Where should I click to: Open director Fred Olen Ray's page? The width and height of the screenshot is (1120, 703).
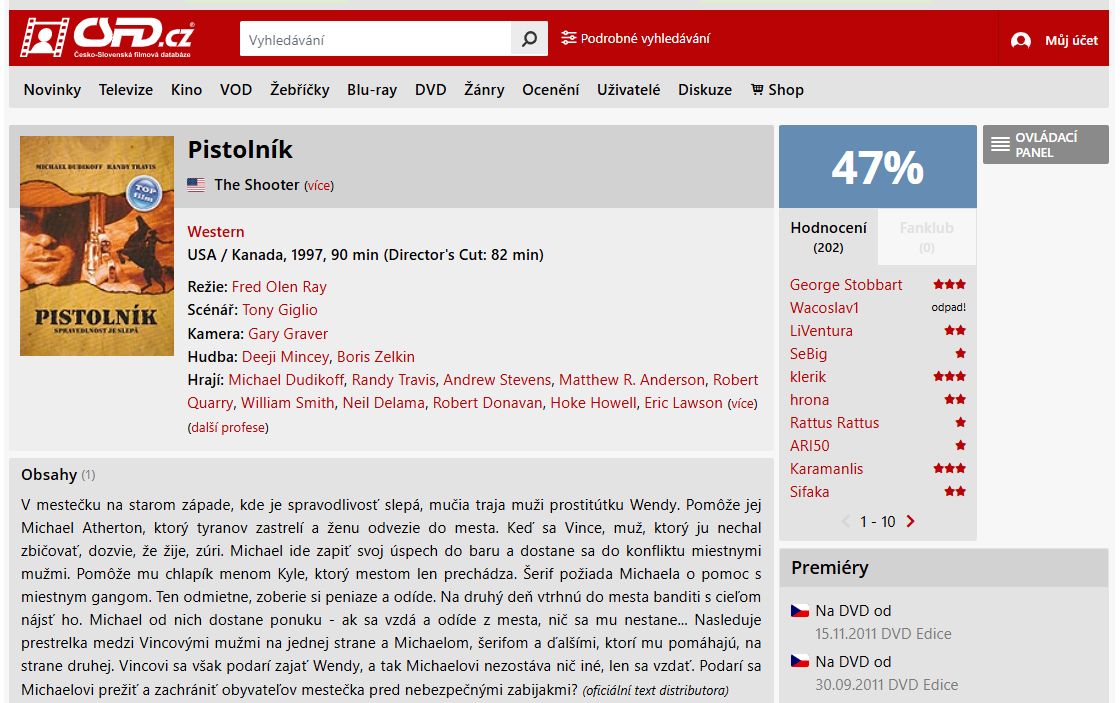(x=279, y=287)
